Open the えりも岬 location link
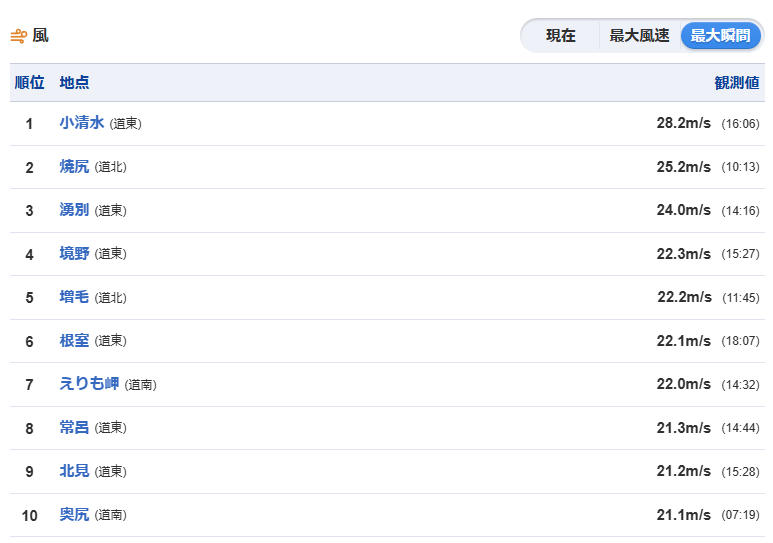Viewport: 773px width, 543px height. (x=89, y=384)
